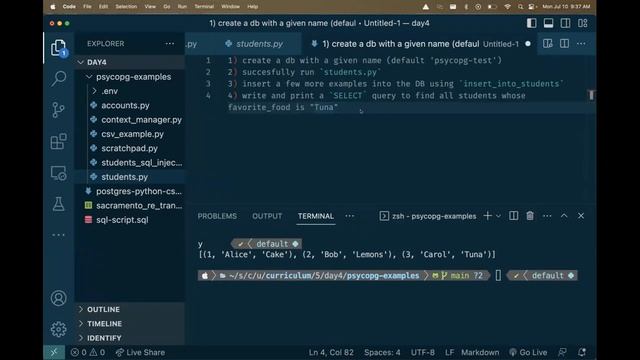The image size is (640, 360).
Task: Open scratchpad.py file
Action: 129,148
